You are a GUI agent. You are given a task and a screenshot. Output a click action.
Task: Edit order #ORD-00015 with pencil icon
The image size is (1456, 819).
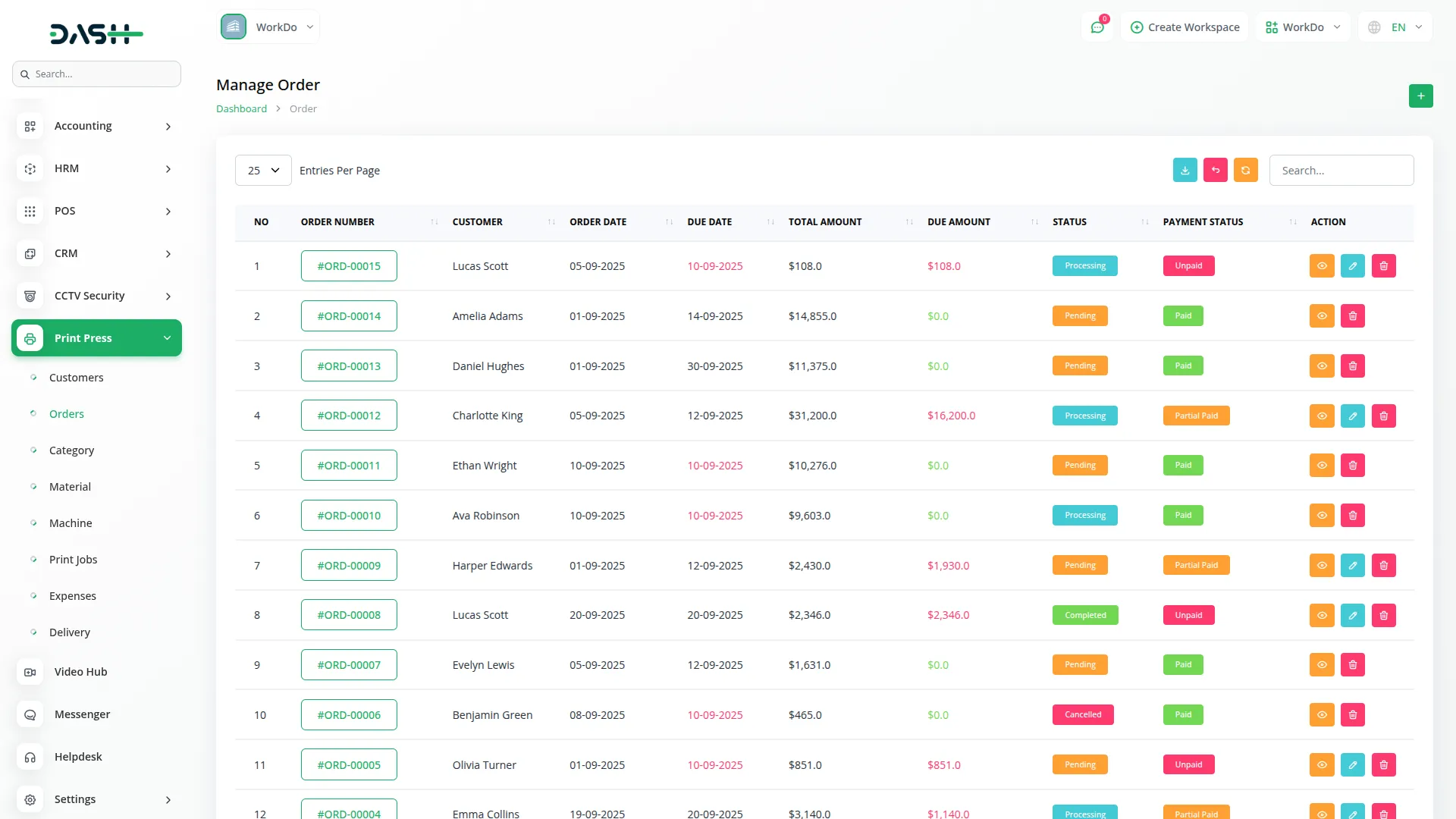[1352, 266]
